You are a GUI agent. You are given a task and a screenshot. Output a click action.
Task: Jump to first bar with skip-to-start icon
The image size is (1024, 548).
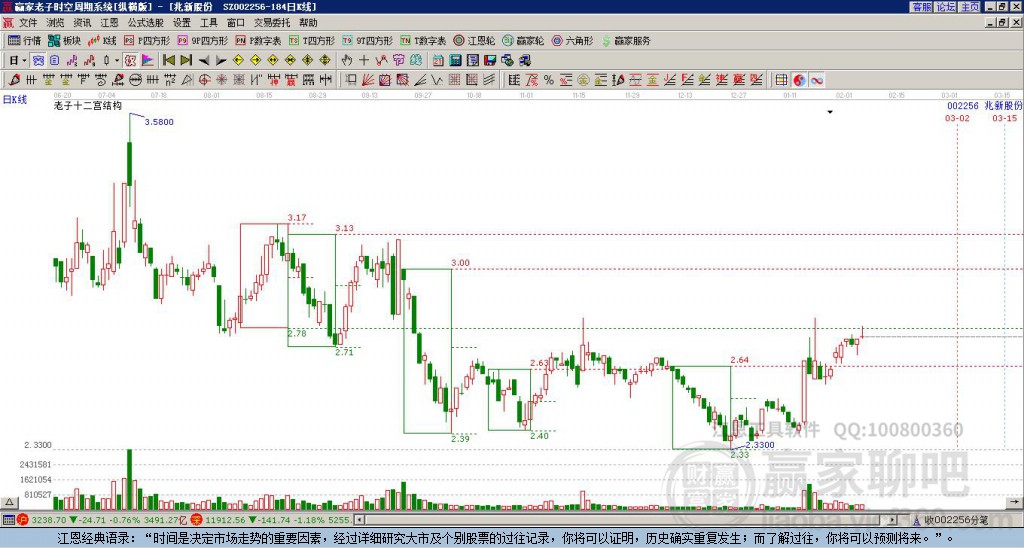pos(169,60)
